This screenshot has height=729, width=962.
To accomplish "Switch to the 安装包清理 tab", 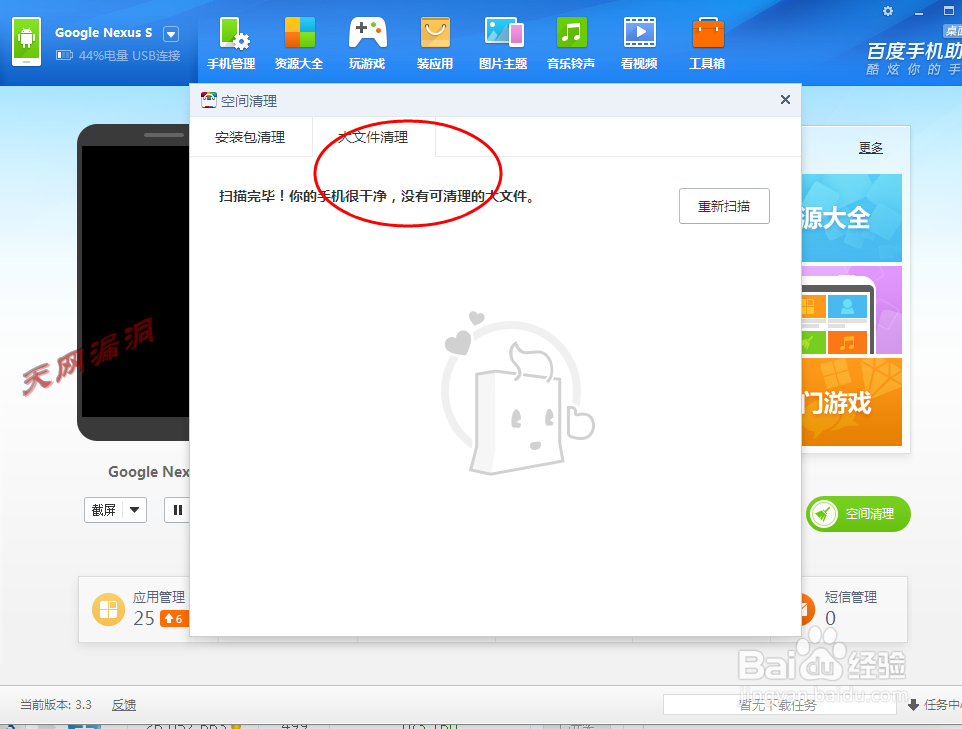I will pyautogui.click(x=251, y=138).
